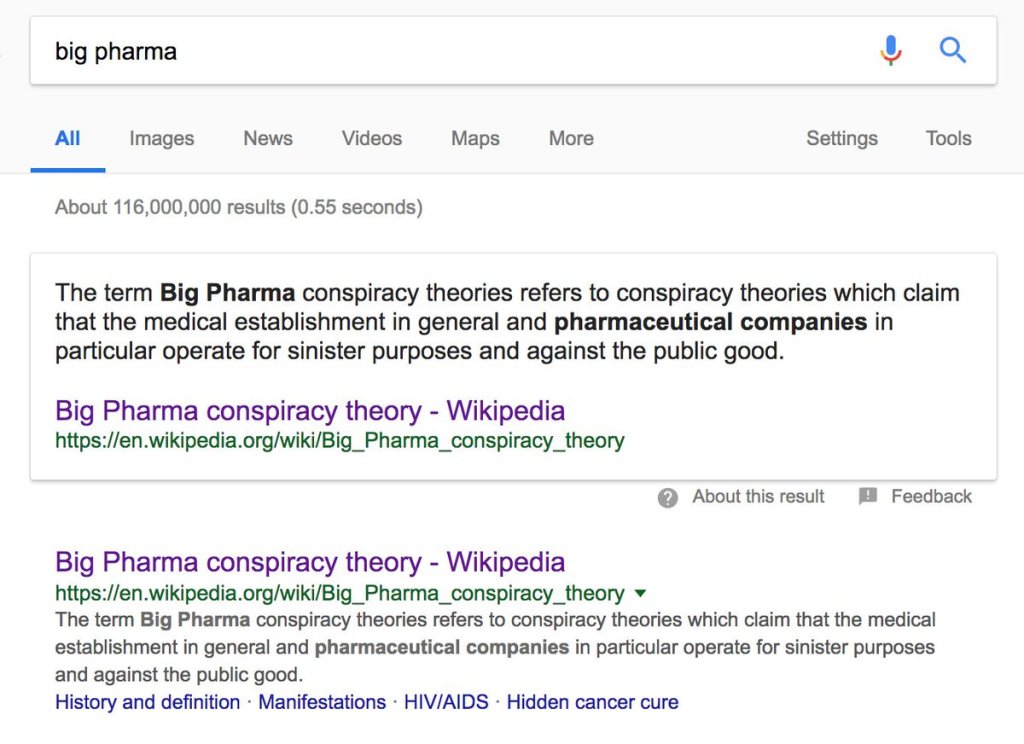Screen dimensions: 1024x744
Task: Switch to the News tab
Action: coord(268,139)
